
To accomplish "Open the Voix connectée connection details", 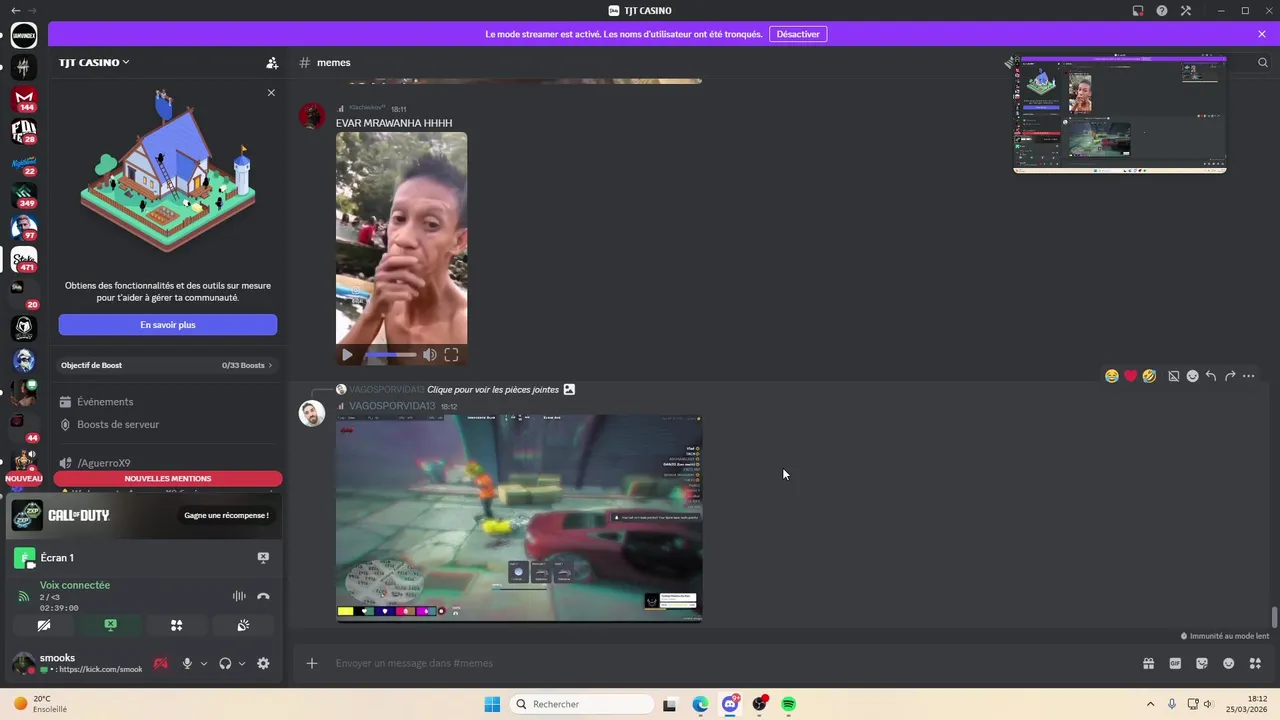I will pyautogui.click(x=75, y=585).
